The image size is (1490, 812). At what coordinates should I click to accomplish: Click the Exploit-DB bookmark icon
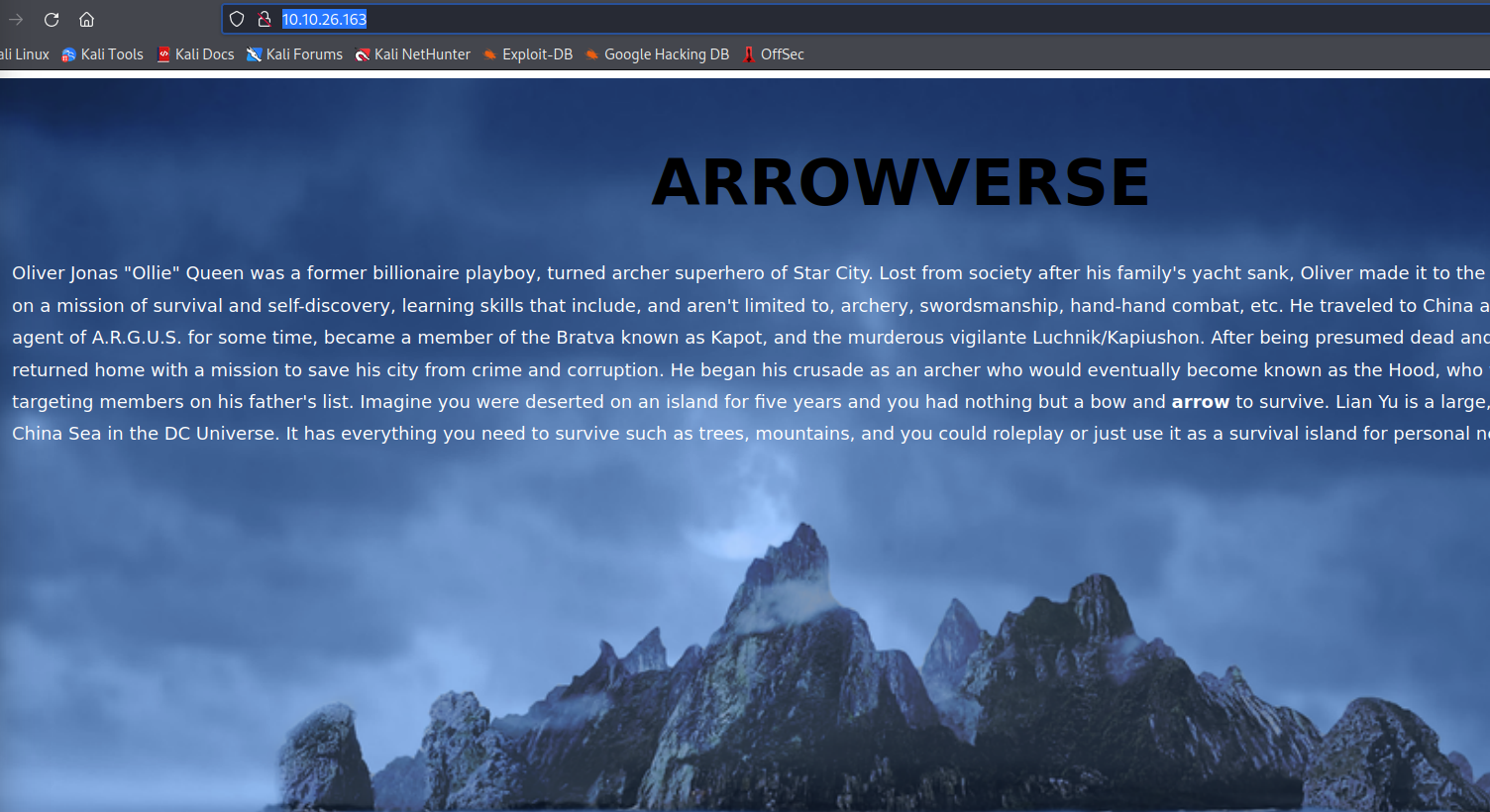pos(489,54)
